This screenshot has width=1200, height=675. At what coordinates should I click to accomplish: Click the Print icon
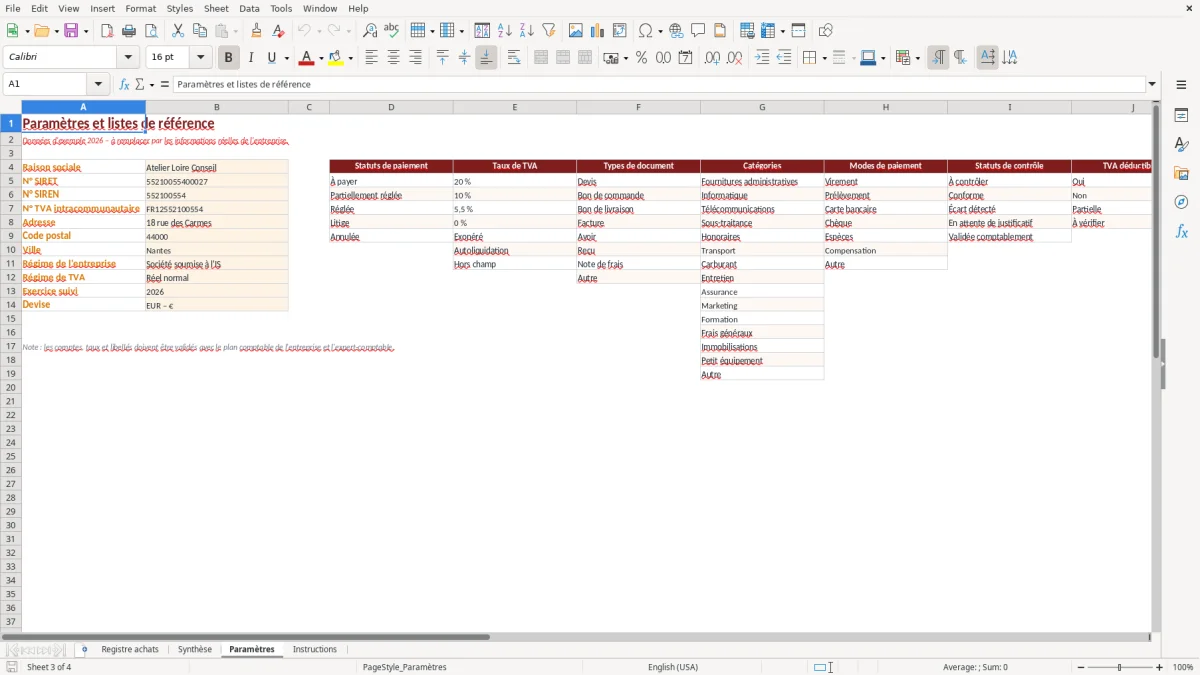[x=129, y=31]
